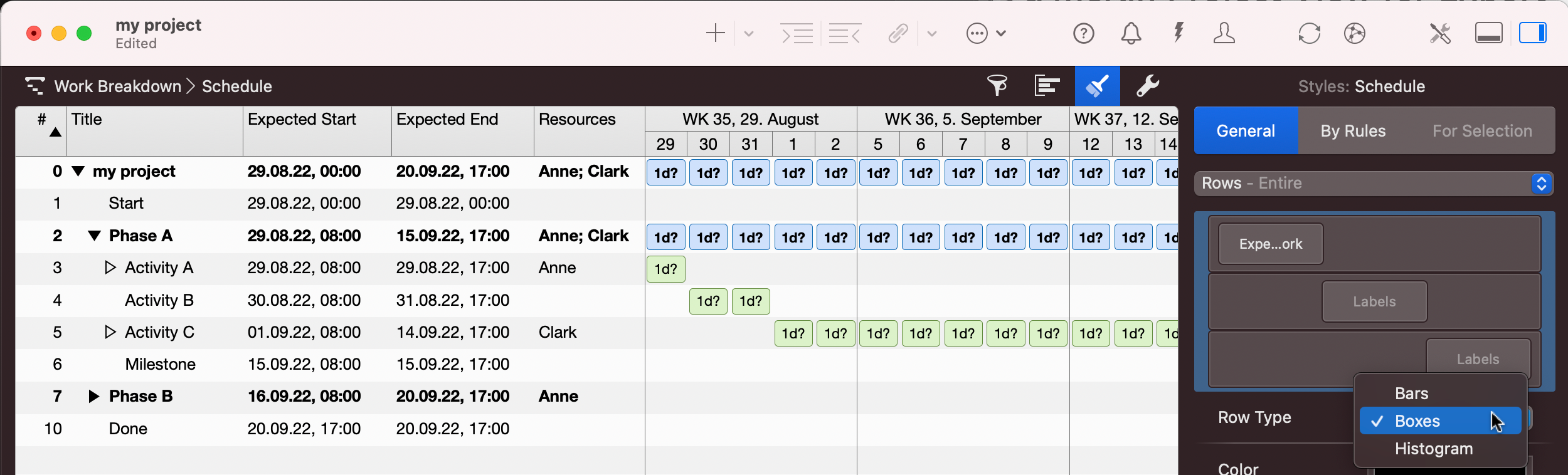Click the sync refresh icon
This screenshot has width=1568, height=475.
point(1309,33)
